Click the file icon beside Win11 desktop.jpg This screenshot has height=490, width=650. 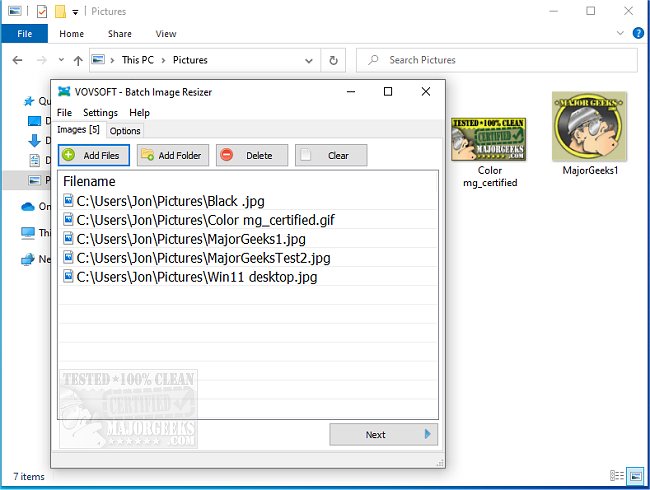click(x=68, y=276)
